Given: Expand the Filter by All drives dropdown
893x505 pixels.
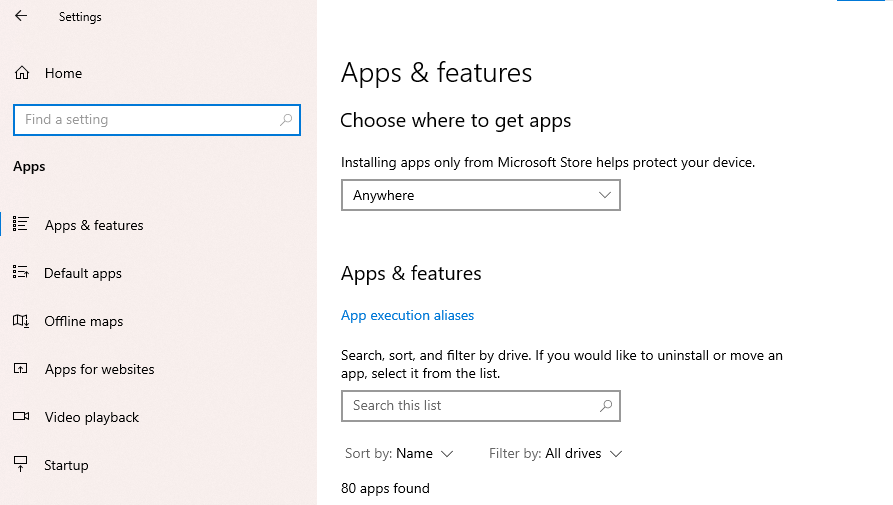Looking at the screenshot, I should coord(555,454).
